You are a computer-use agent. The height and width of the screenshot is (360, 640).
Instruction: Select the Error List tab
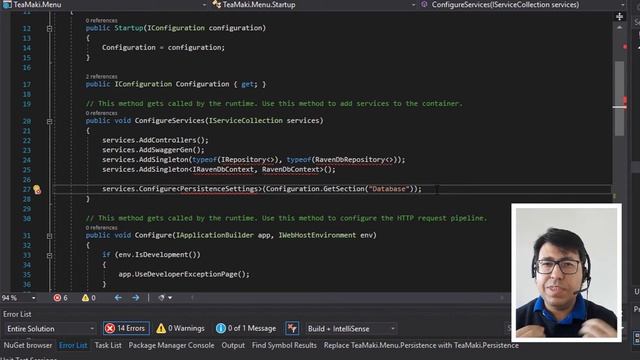point(73,345)
